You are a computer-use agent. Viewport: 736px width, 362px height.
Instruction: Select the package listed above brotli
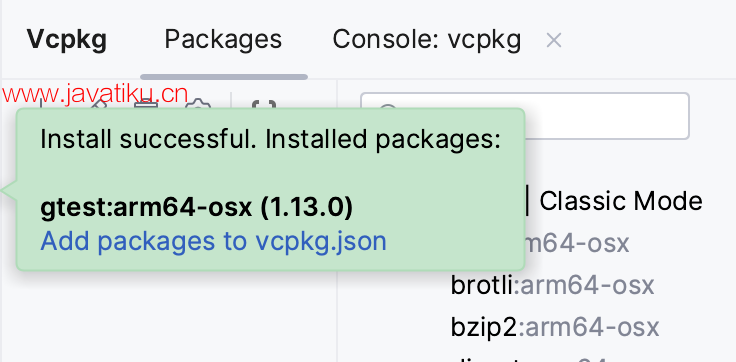pyautogui.click(x=576, y=244)
